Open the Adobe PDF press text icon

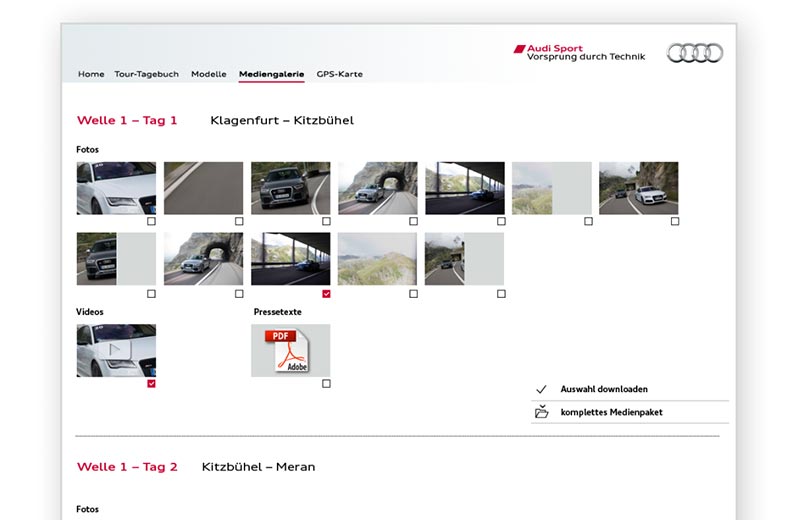[x=290, y=350]
